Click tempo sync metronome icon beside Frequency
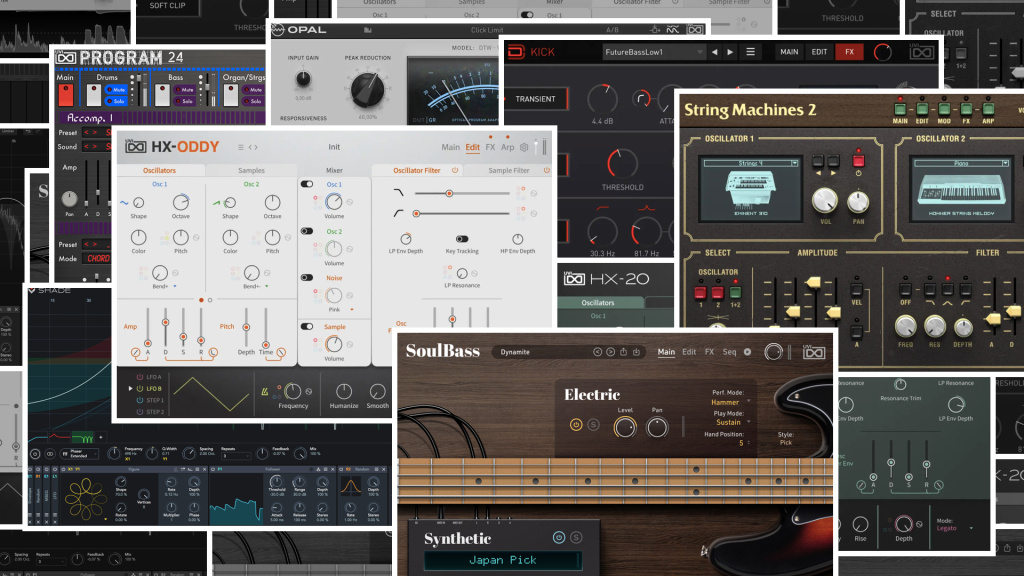Image resolution: width=1024 pixels, height=576 pixels. (x=264, y=392)
